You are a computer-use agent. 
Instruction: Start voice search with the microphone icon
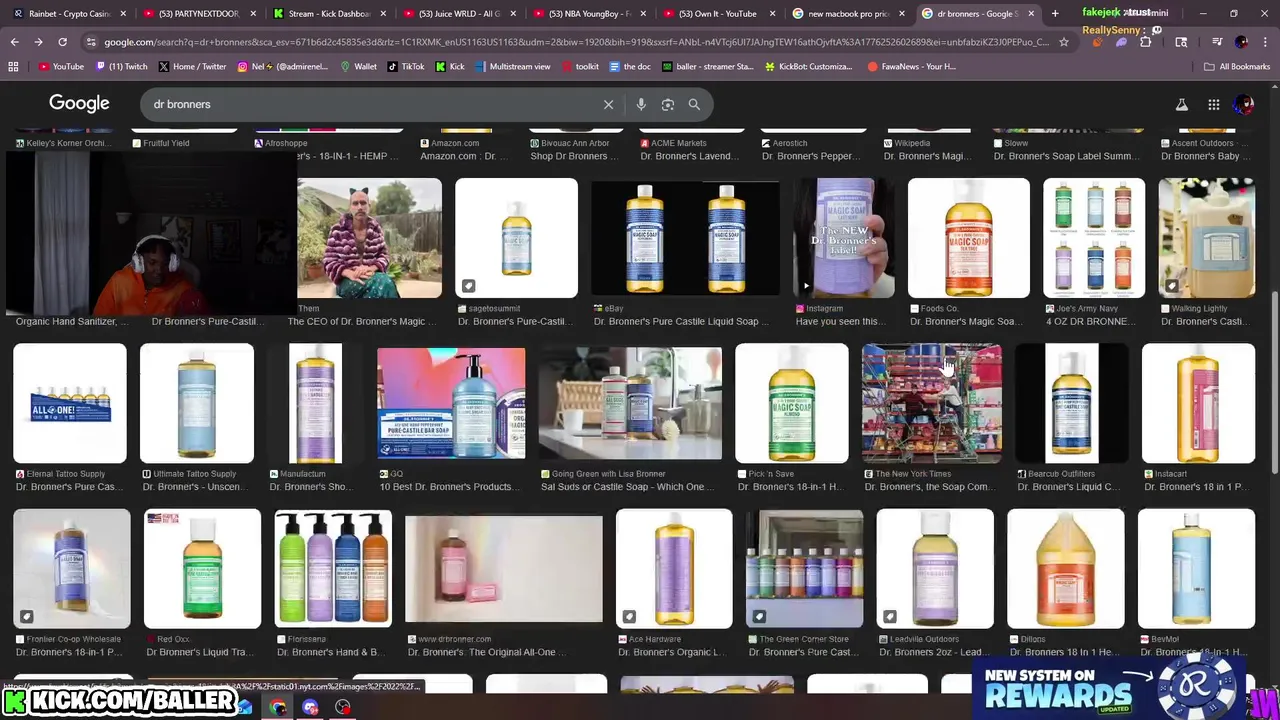(x=641, y=104)
